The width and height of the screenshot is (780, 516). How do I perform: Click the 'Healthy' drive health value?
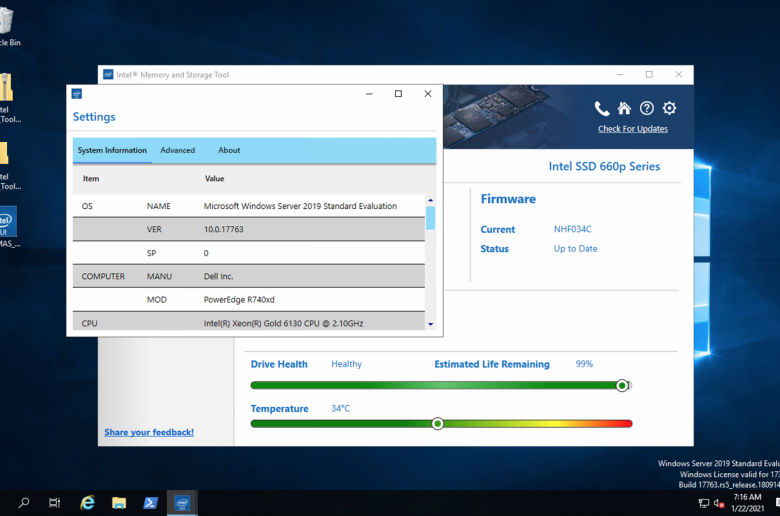[x=347, y=364]
